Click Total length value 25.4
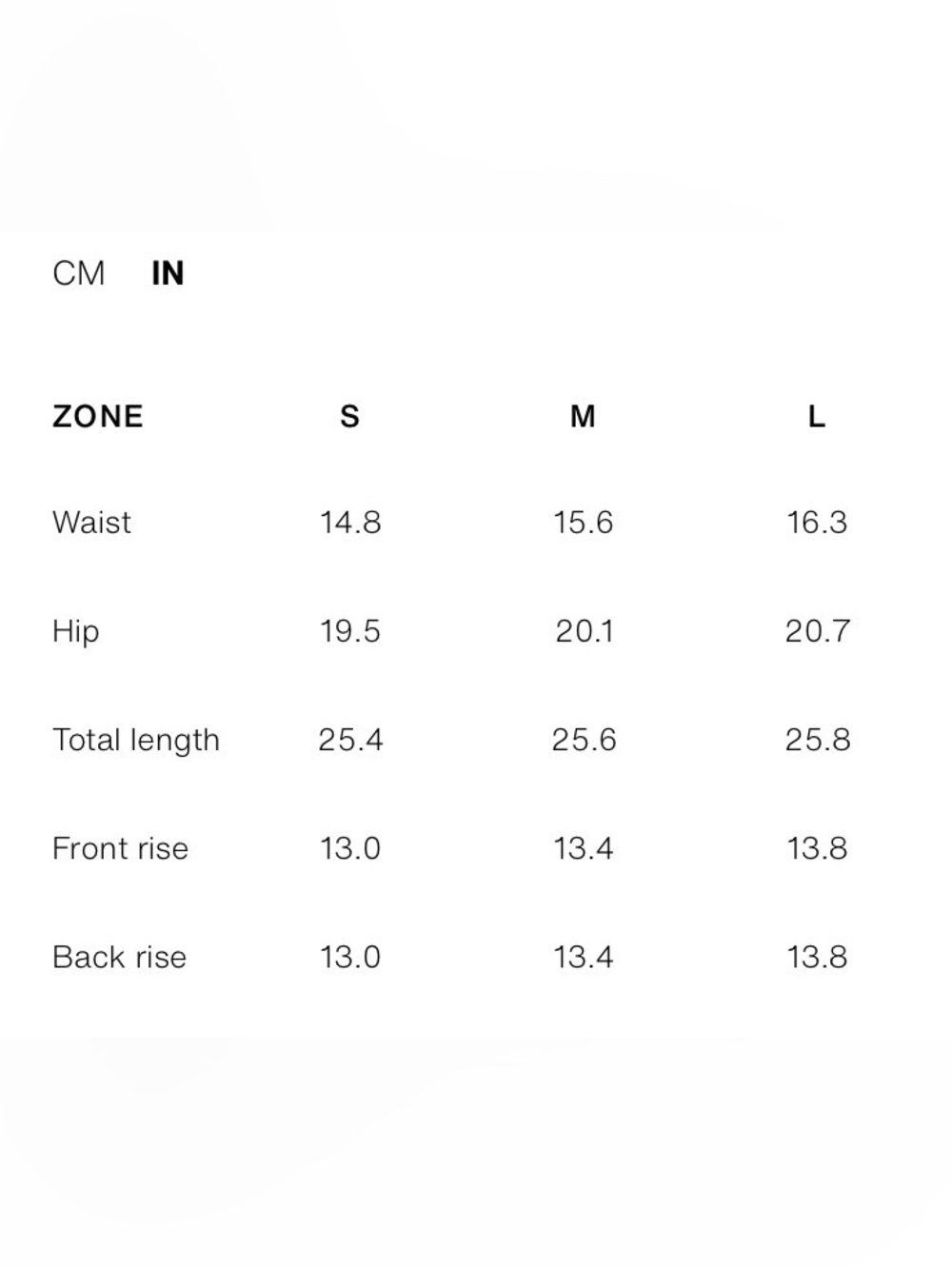The image size is (952, 1269). (350, 740)
